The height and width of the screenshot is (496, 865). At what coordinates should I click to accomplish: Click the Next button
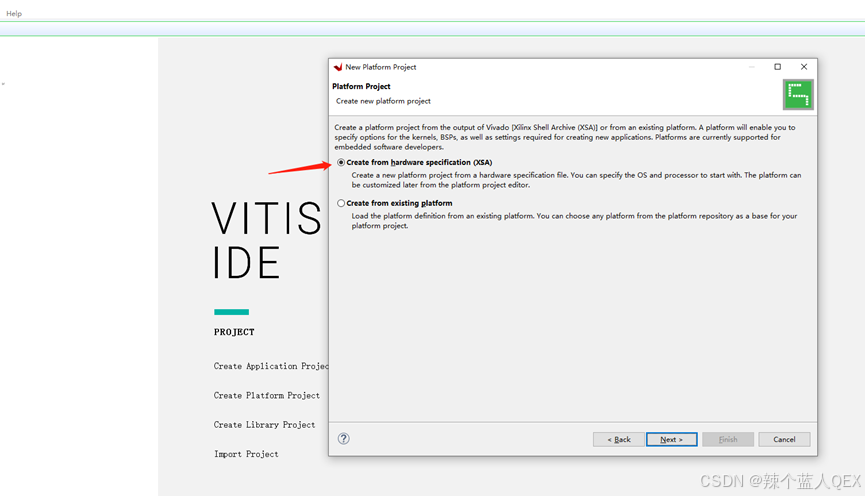click(671, 439)
